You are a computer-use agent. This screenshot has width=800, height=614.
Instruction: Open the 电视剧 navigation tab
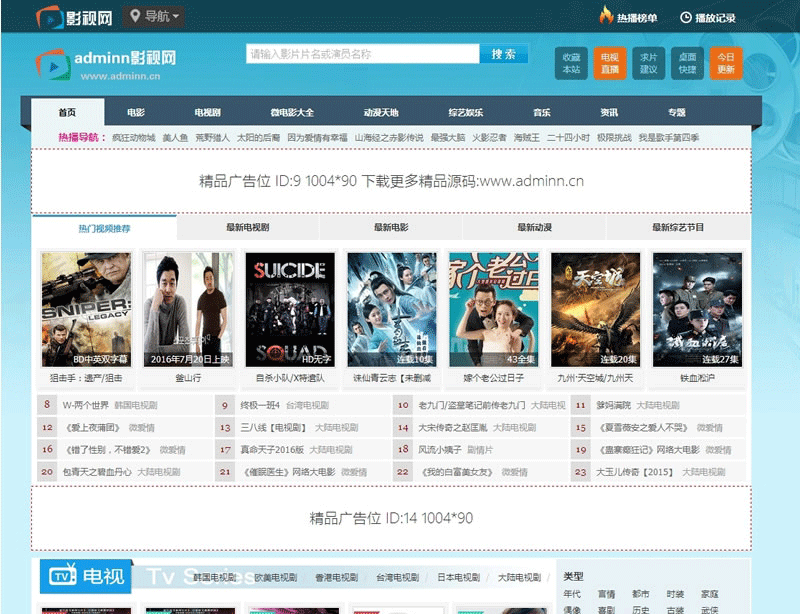[x=207, y=112]
